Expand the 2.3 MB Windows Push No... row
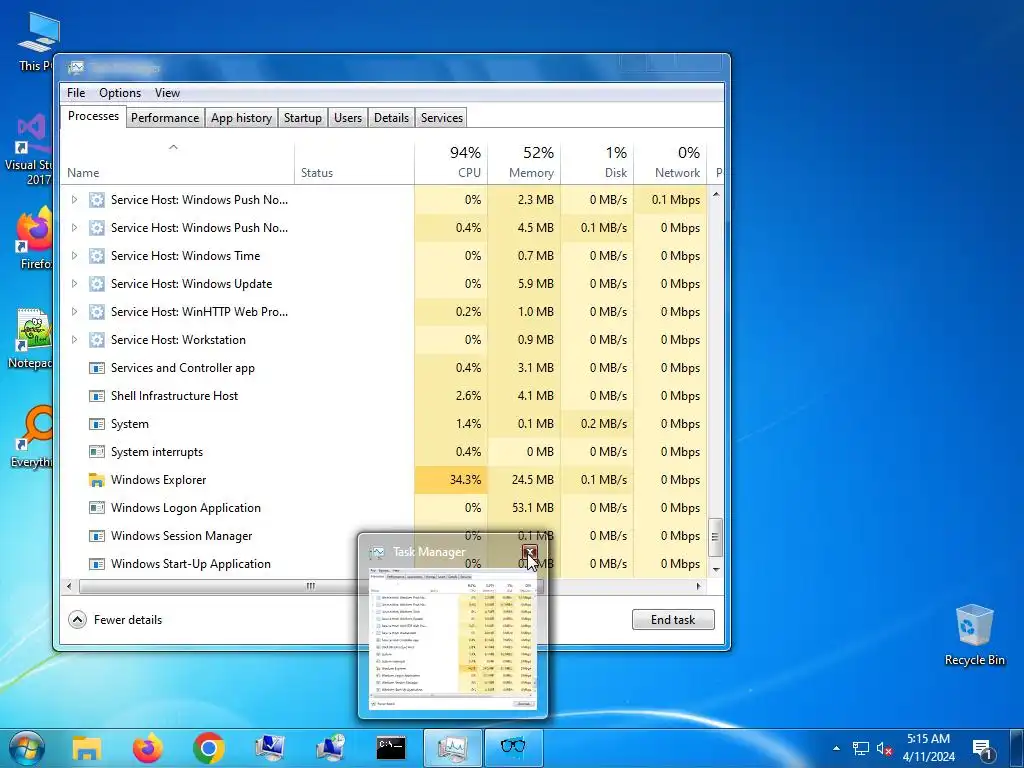1024x768 pixels. pos(74,200)
